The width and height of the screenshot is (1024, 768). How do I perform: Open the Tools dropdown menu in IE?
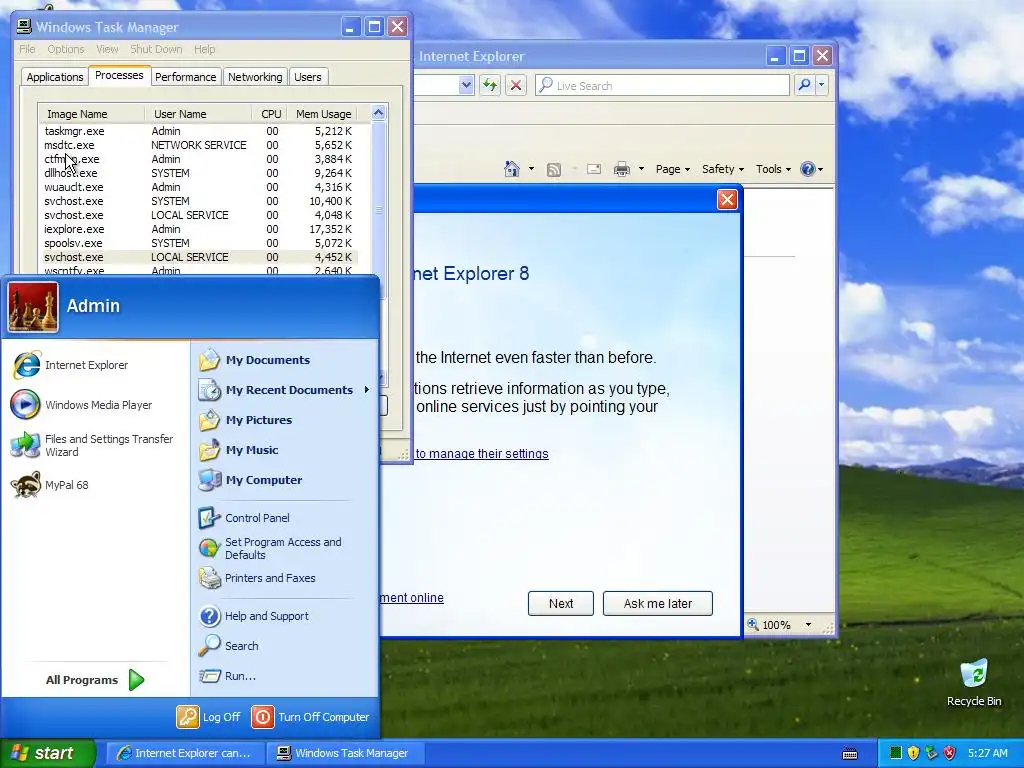click(x=773, y=169)
